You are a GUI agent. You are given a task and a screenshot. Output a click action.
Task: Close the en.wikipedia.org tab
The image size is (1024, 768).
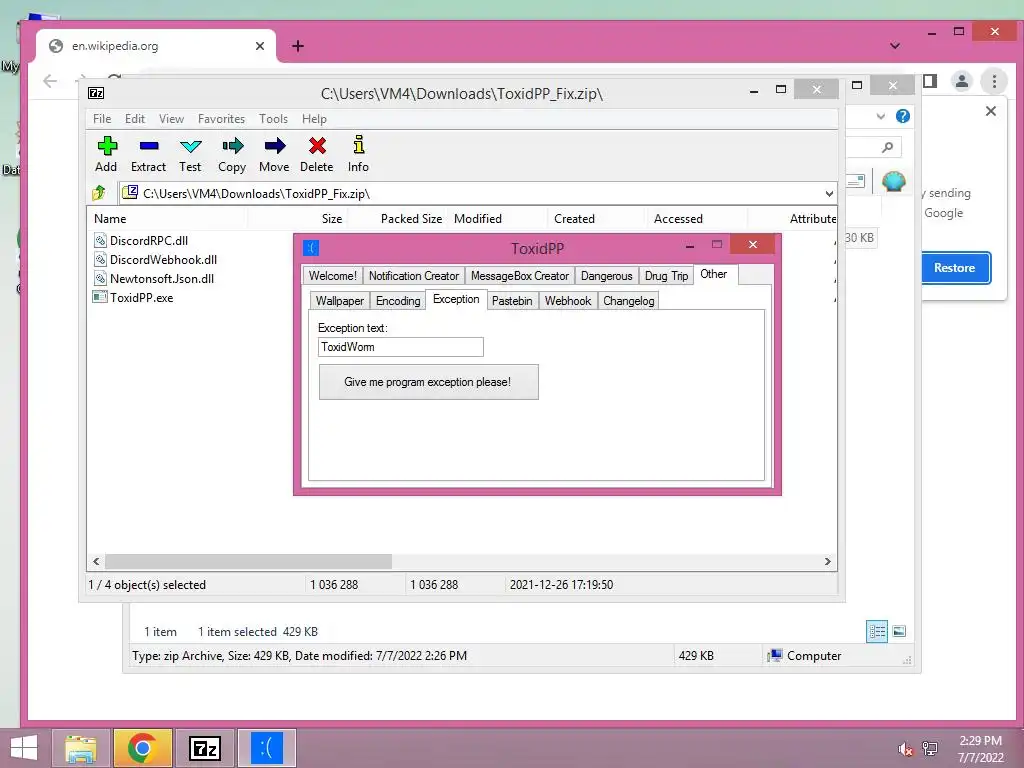pyautogui.click(x=260, y=46)
